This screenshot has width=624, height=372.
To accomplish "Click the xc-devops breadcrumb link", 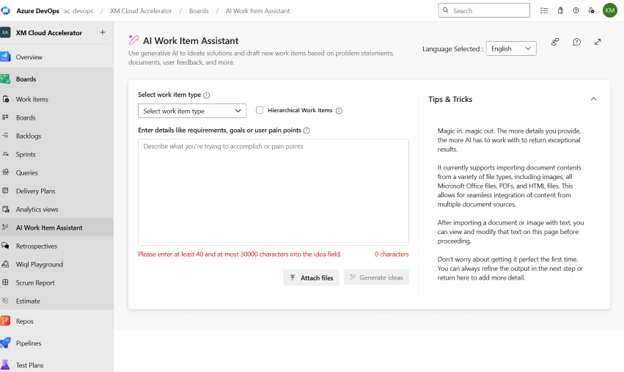I will [x=78, y=11].
